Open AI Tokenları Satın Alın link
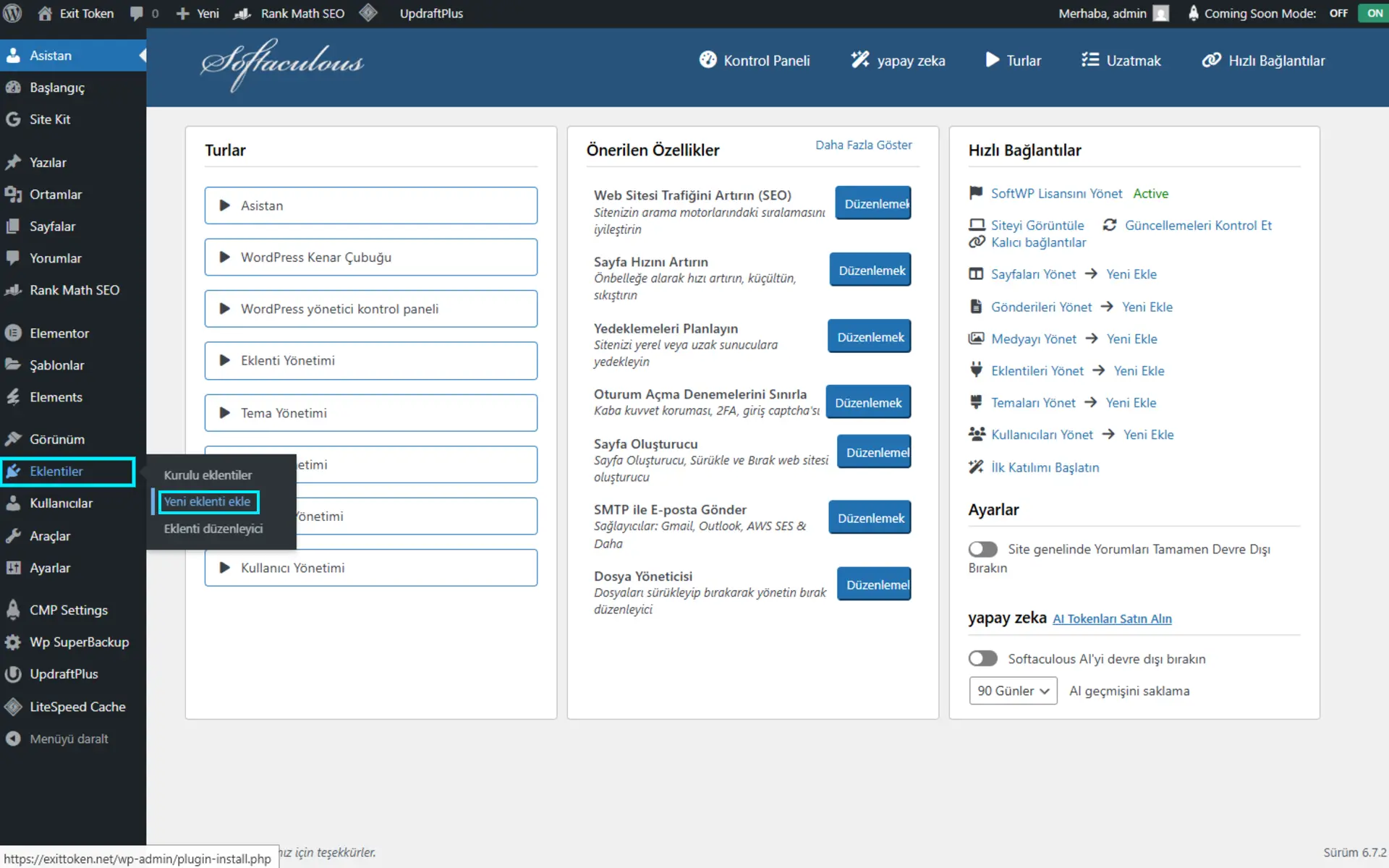This screenshot has height=868, width=1389. 1112,618
